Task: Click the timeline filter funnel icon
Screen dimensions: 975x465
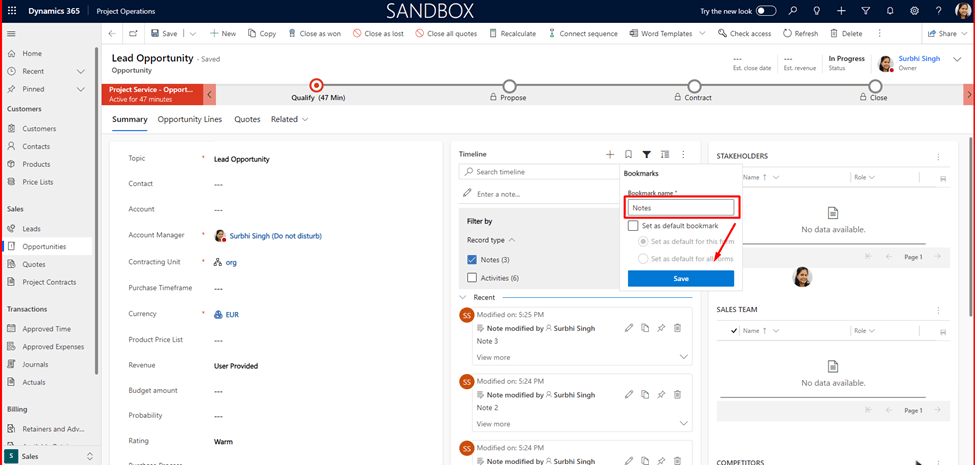Action: pos(647,155)
